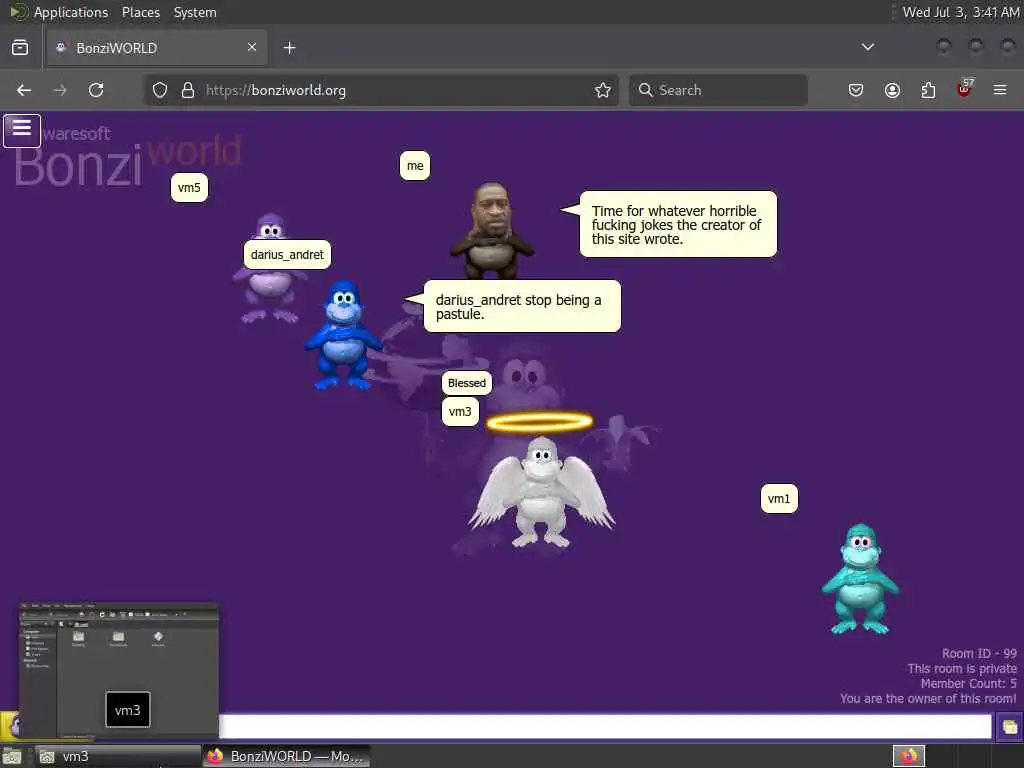
Task: Open a new browser tab
Action: click(289, 48)
